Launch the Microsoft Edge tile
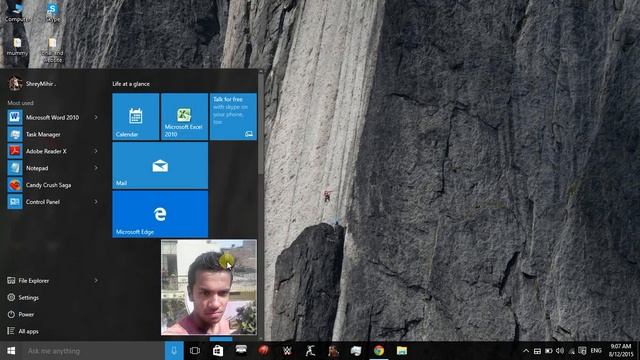Image resolution: width=640 pixels, height=360 pixels. (160, 214)
